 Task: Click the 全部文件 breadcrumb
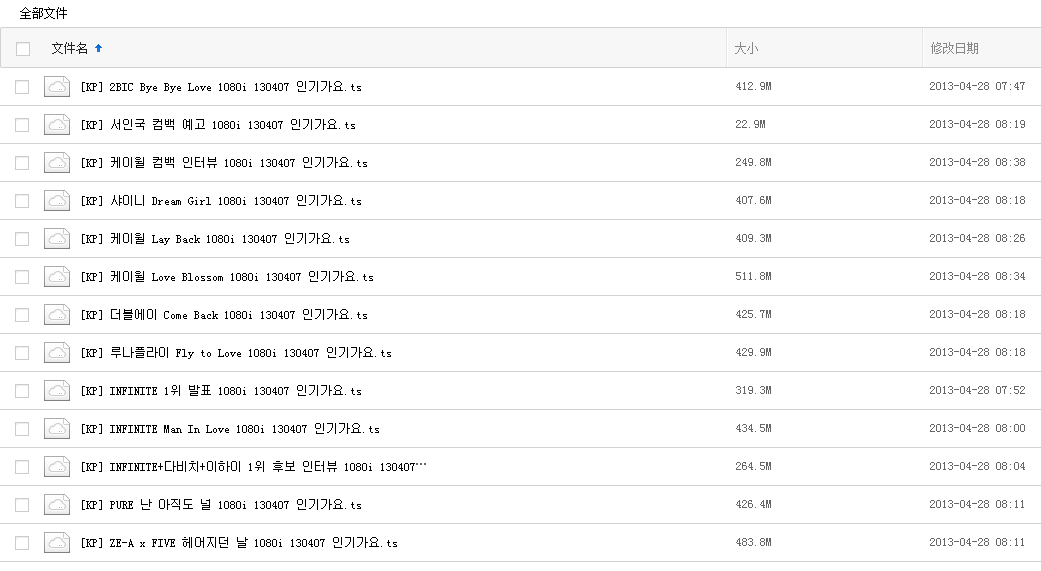pos(43,13)
